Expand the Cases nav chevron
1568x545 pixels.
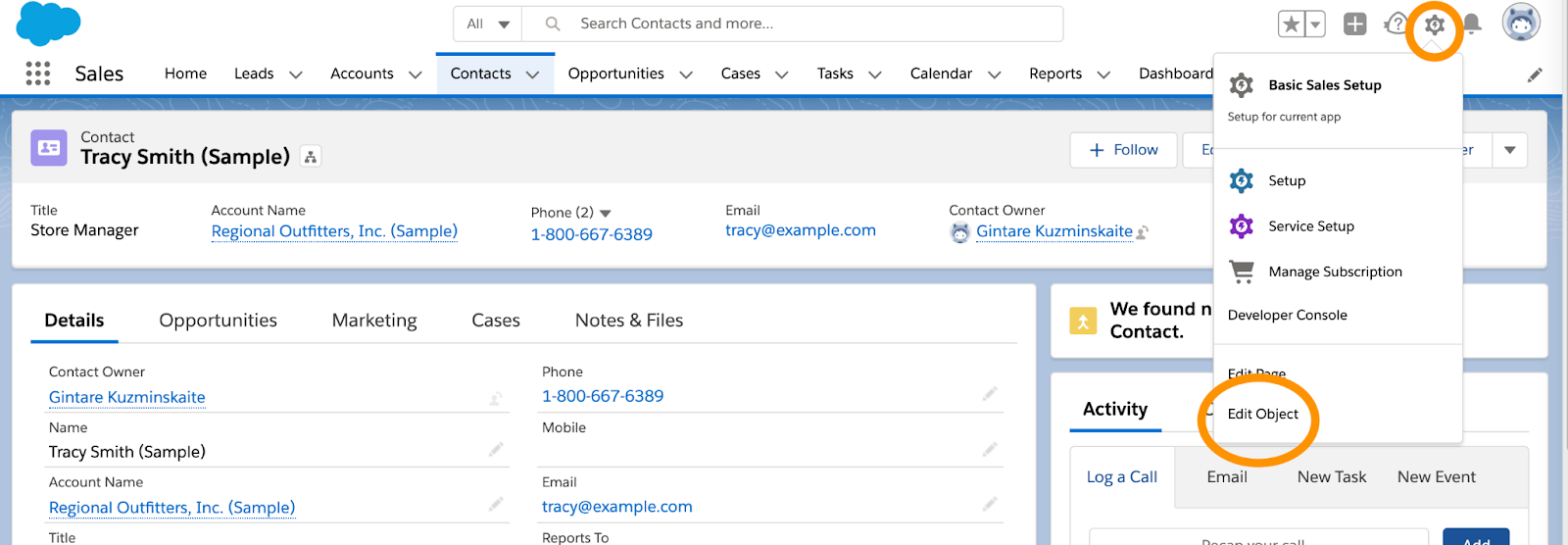(782, 74)
